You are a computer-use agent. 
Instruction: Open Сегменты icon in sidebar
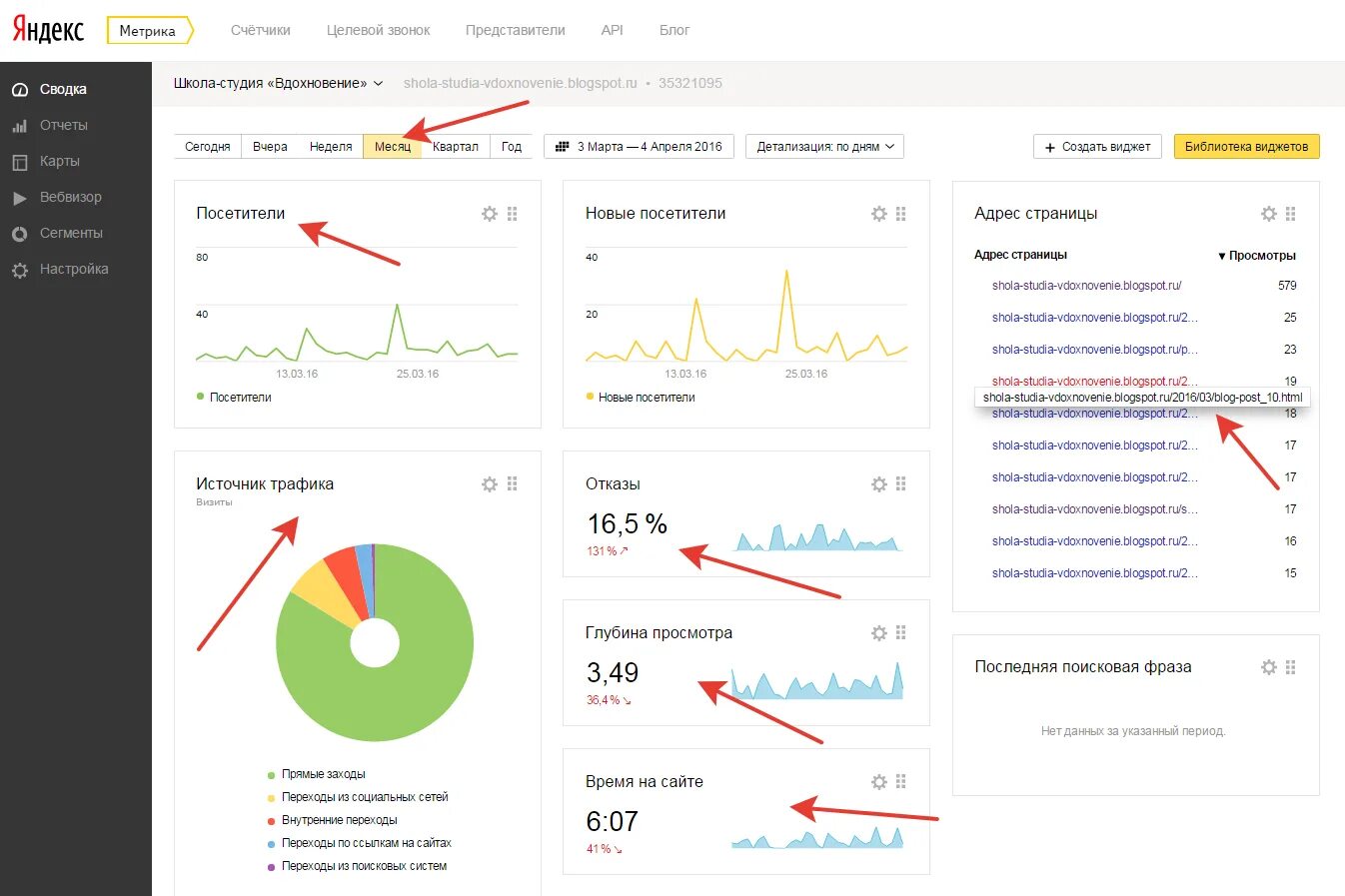point(20,234)
